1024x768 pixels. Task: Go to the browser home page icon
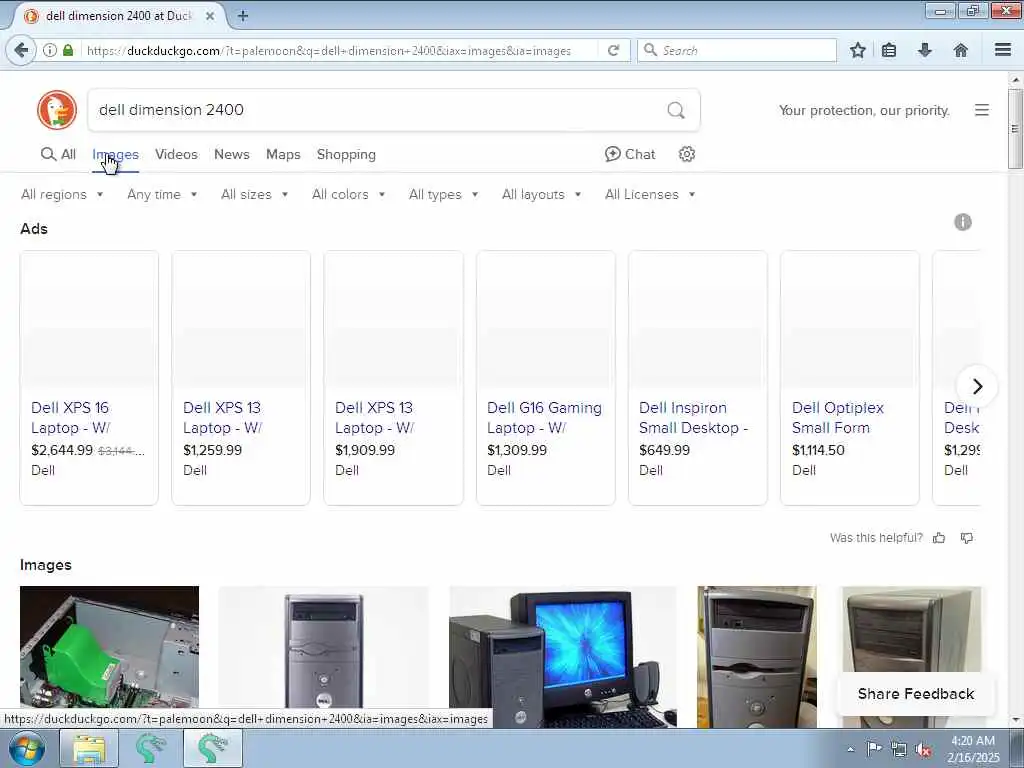click(960, 50)
